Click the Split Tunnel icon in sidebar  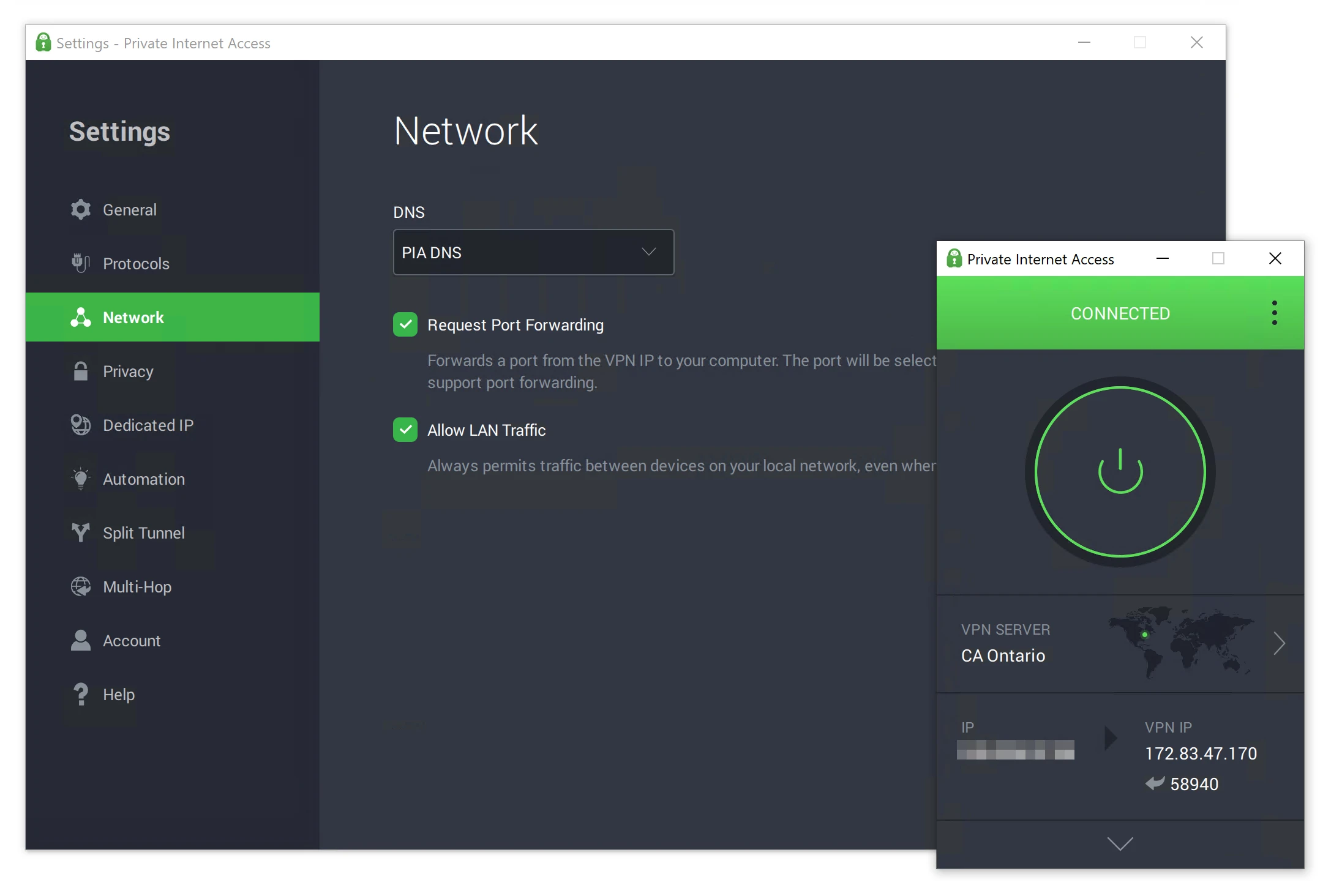pos(80,532)
